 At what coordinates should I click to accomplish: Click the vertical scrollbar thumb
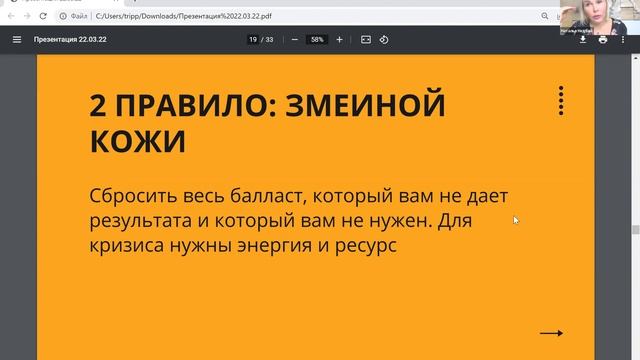636,229
